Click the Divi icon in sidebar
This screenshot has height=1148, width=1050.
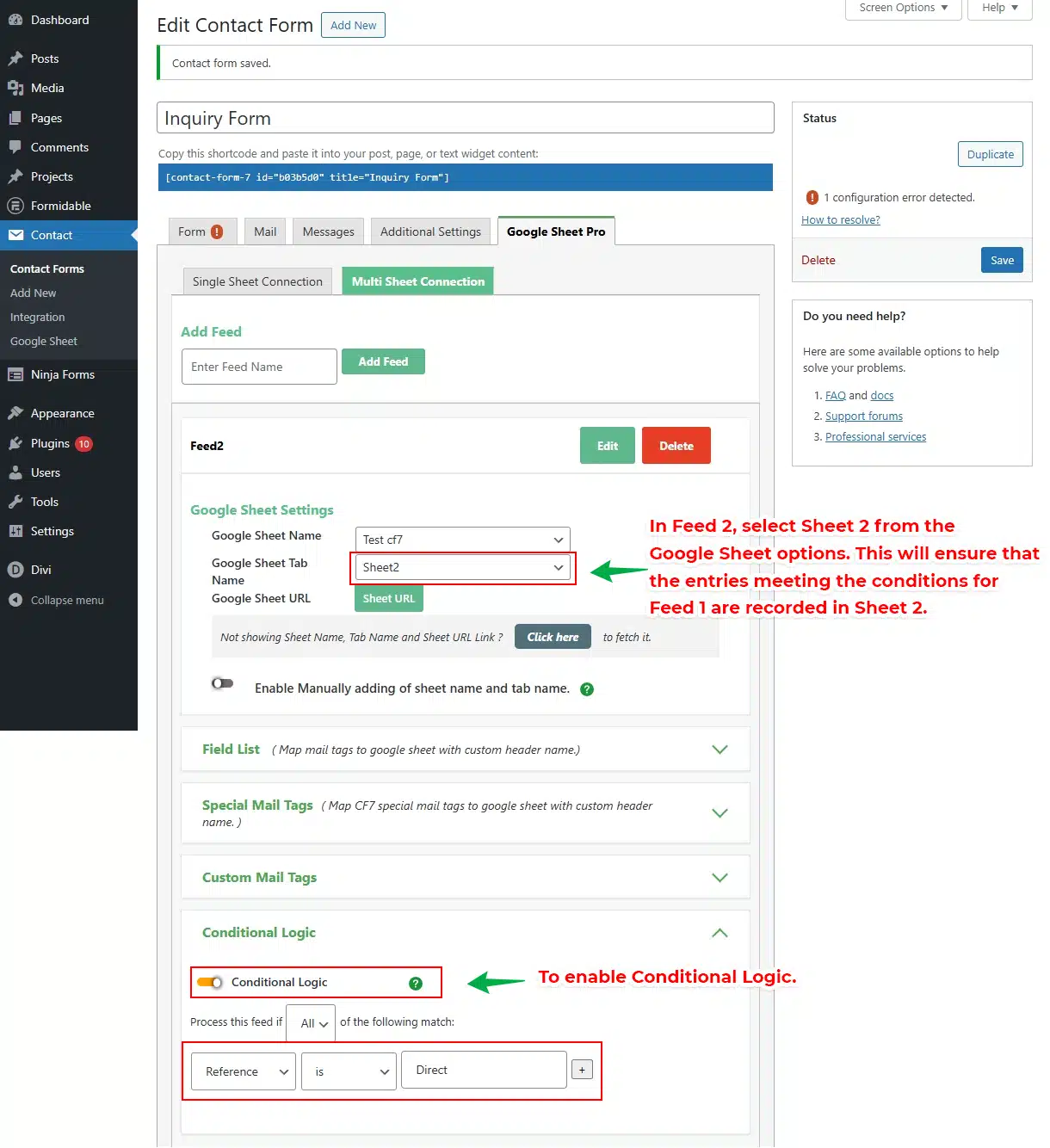(15, 570)
